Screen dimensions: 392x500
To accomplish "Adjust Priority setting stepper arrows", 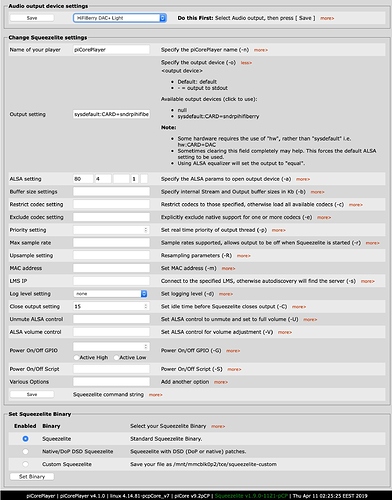I will [146, 230].
